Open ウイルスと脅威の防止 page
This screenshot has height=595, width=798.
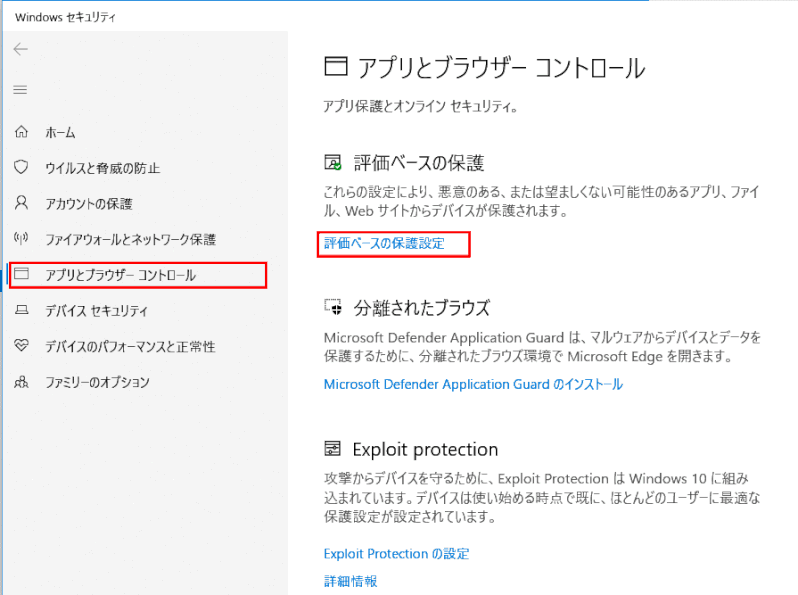pos(103,168)
